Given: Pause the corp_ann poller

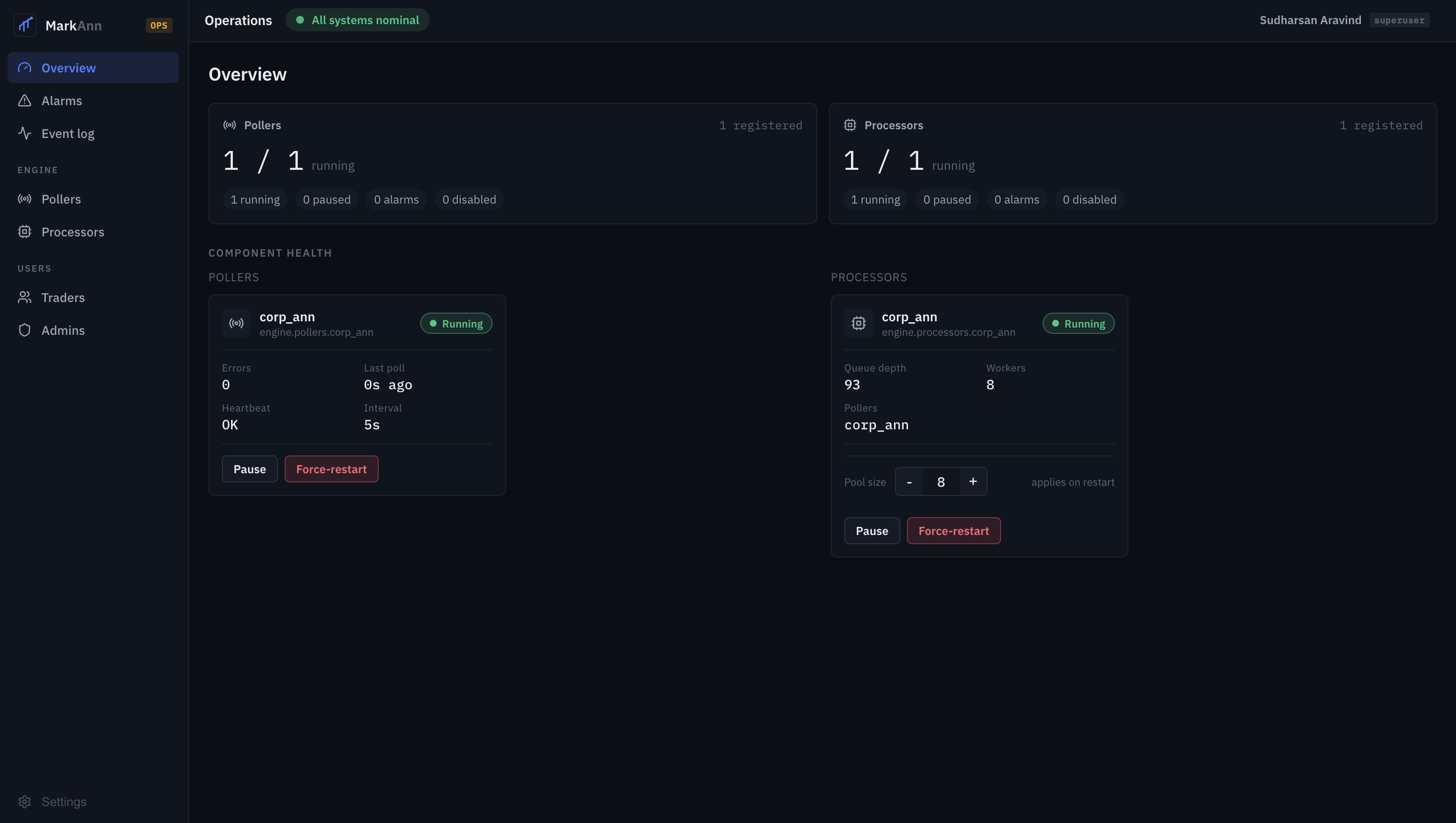Looking at the screenshot, I should [x=250, y=469].
